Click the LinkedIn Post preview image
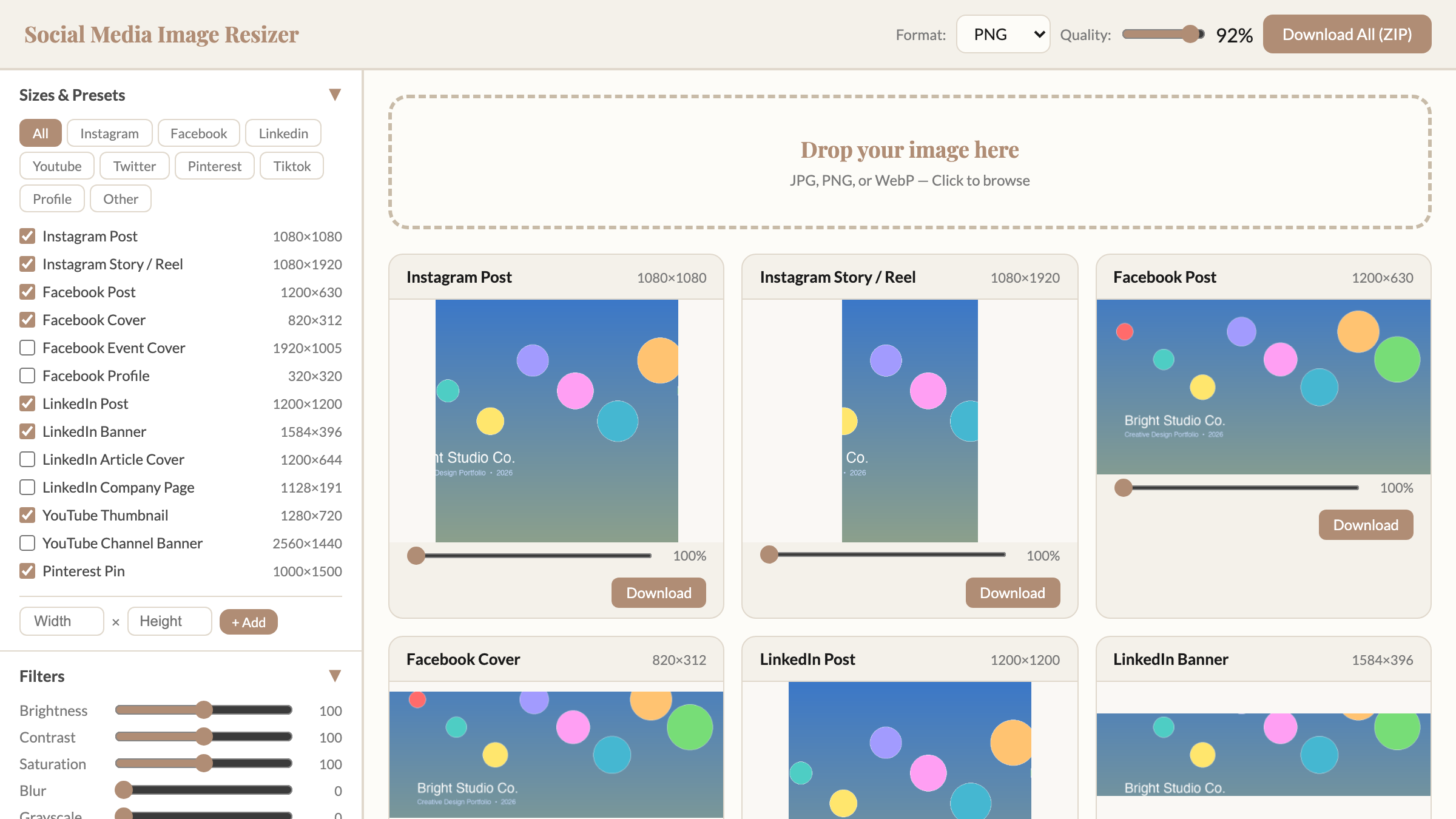The image size is (1456, 819). tap(910, 750)
